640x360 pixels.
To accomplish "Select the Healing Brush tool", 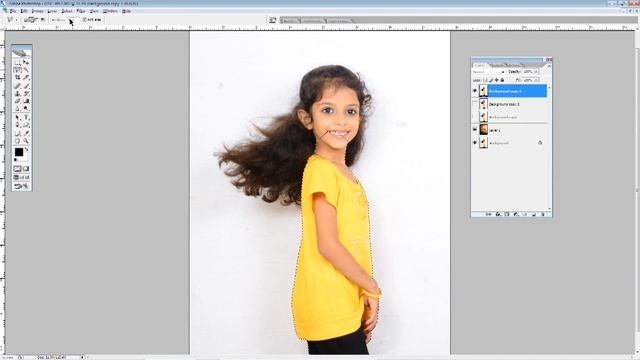I will pos(18,86).
